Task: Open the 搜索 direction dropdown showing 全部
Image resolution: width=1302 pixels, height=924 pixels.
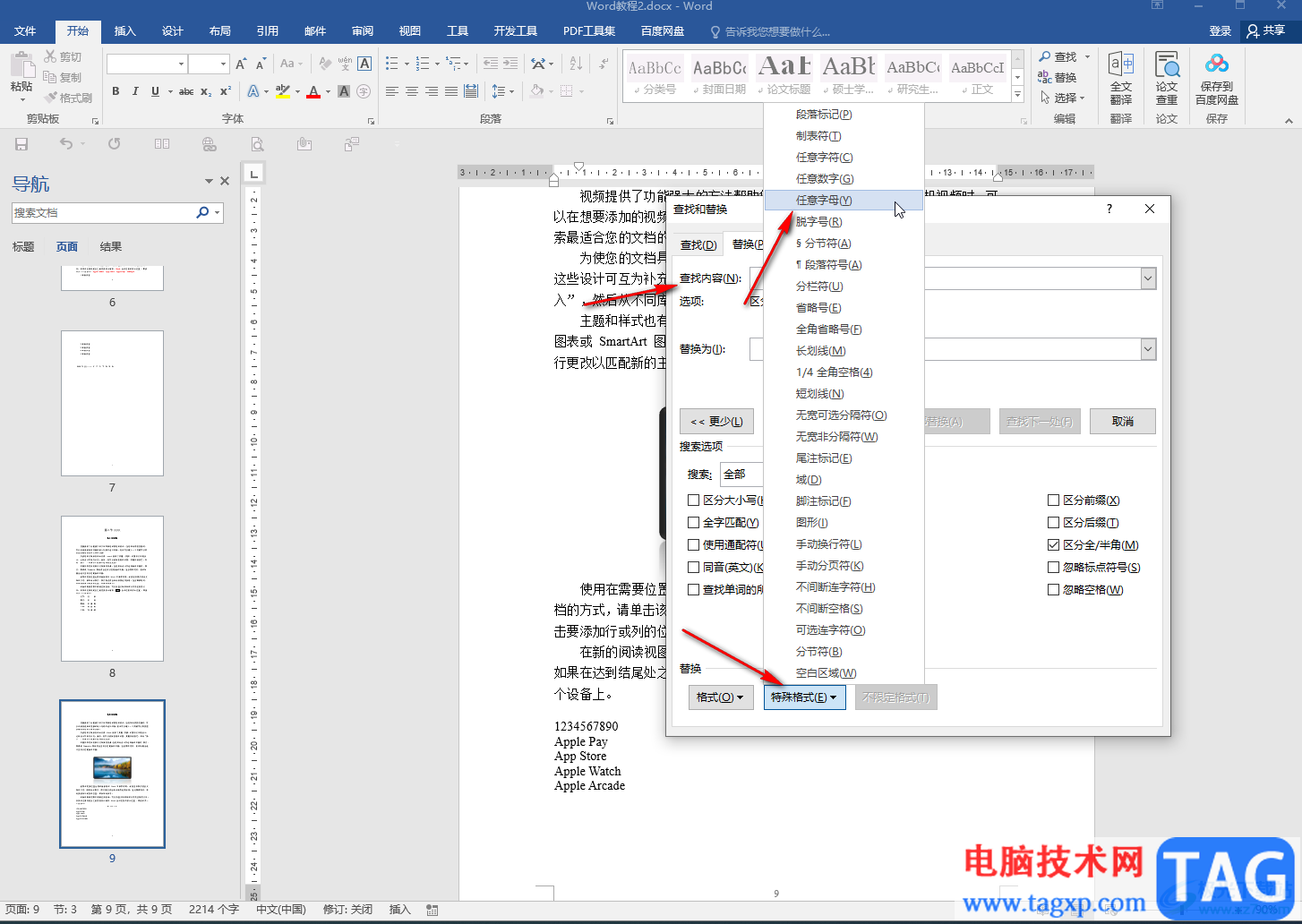Action: [742, 475]
